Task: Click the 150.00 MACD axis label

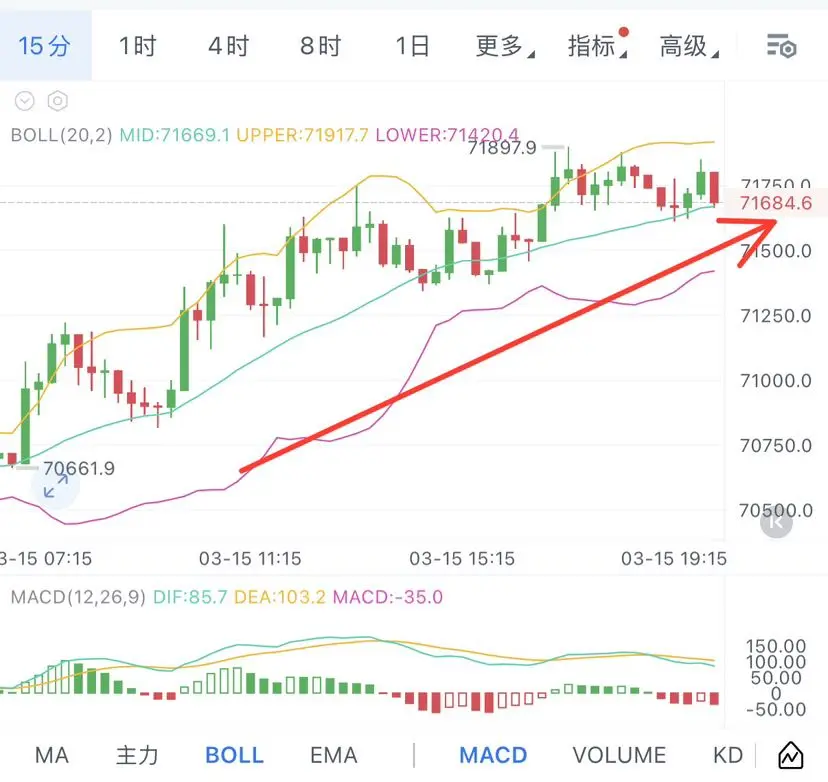Action: (x=776, y=646)
